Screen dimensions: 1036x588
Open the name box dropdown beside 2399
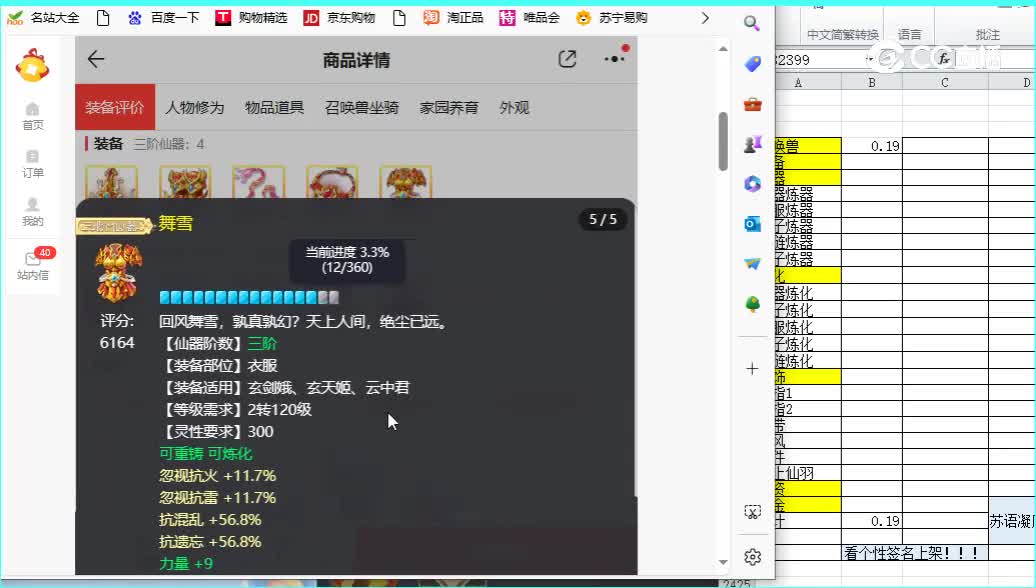[x=869, y=59]
